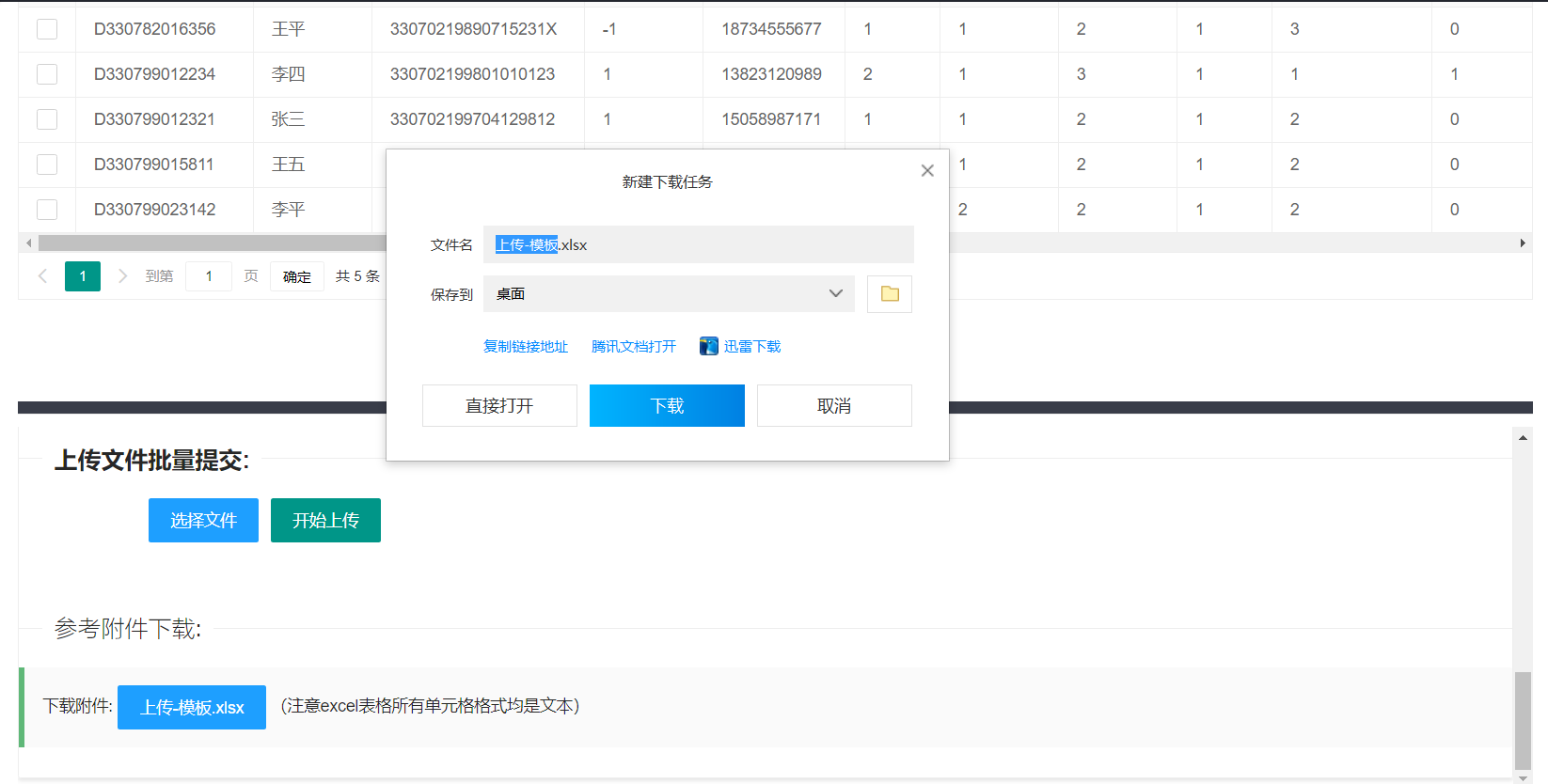This screenshot has width=1548, height=784.
Task: Click phone number 15058987171
Action: [771, 119]
